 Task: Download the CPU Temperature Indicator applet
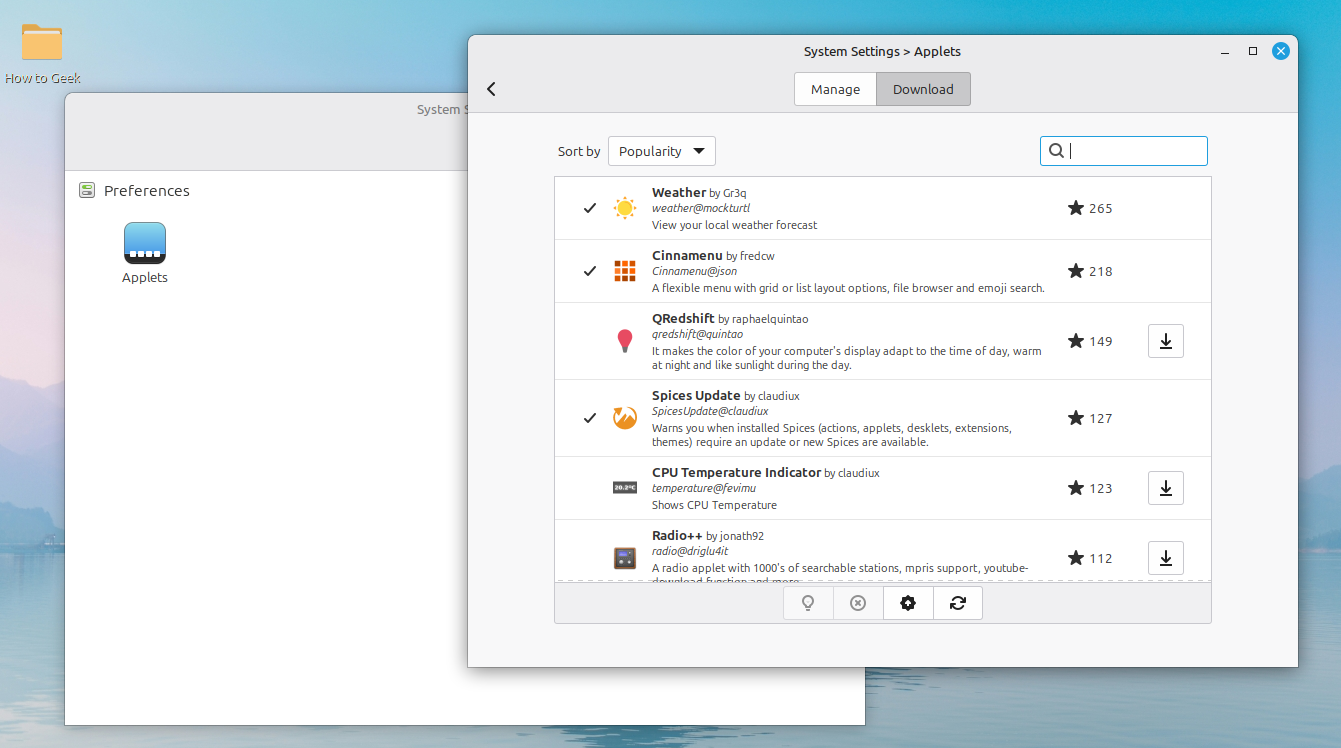pos(1165,488)
